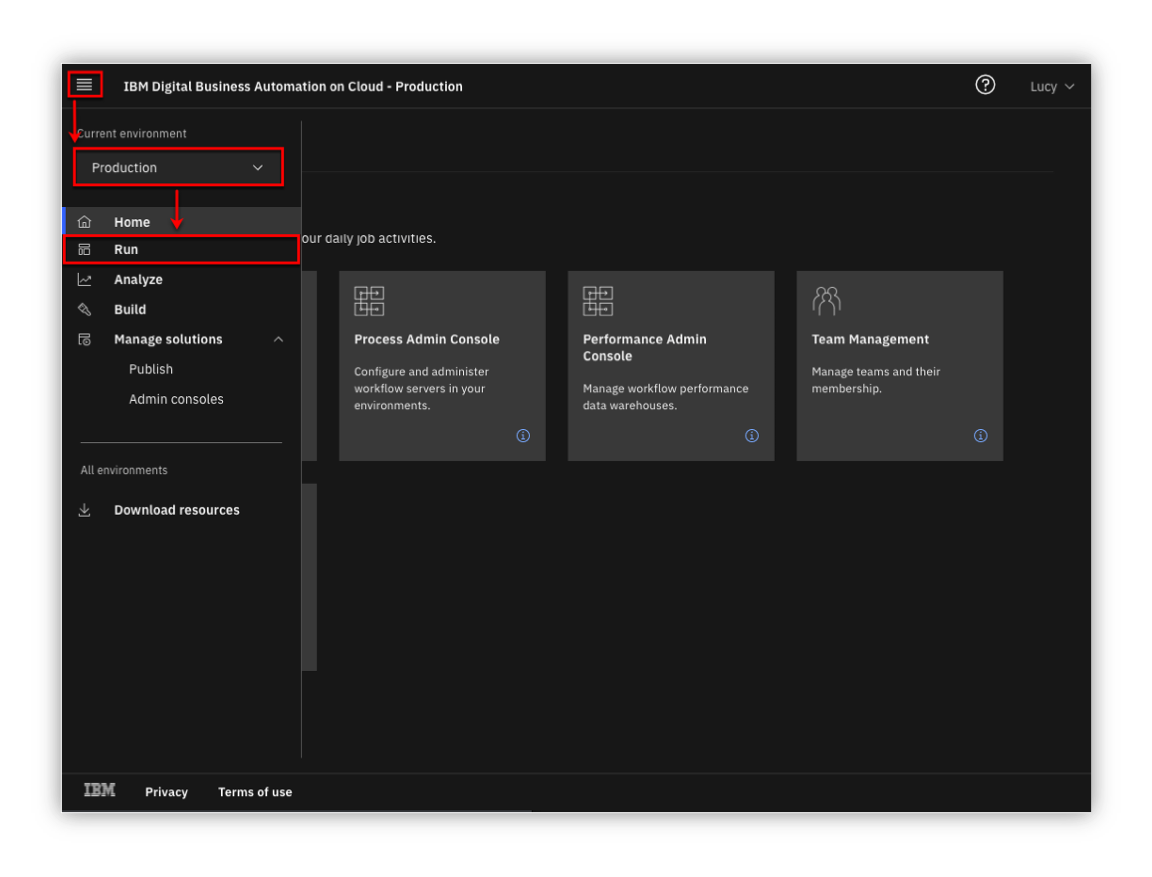
Task: Click the text "Manage teams and their membership."
Action: pos(876,380)
